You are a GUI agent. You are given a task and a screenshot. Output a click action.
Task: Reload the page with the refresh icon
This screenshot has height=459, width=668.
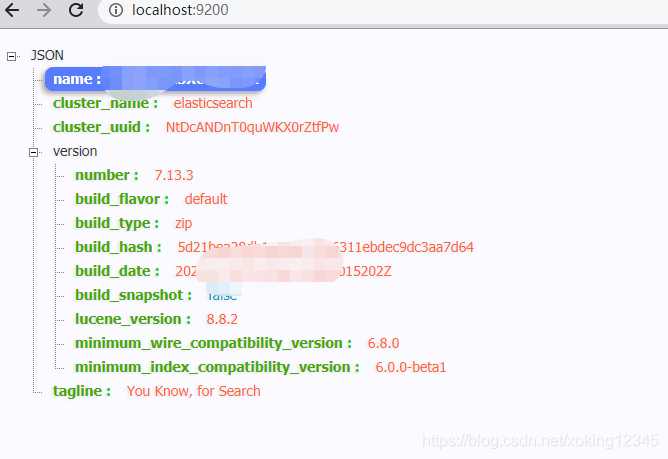(76, 10)
